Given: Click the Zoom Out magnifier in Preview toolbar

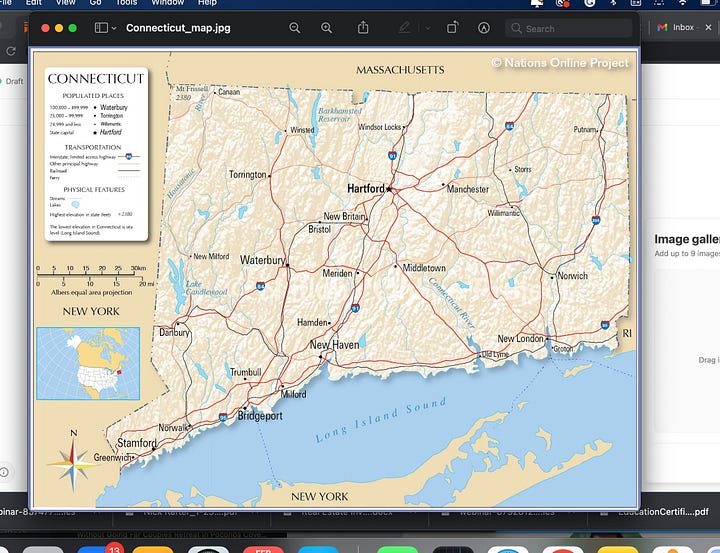Looking at the screenshot, I should (295, 28).
